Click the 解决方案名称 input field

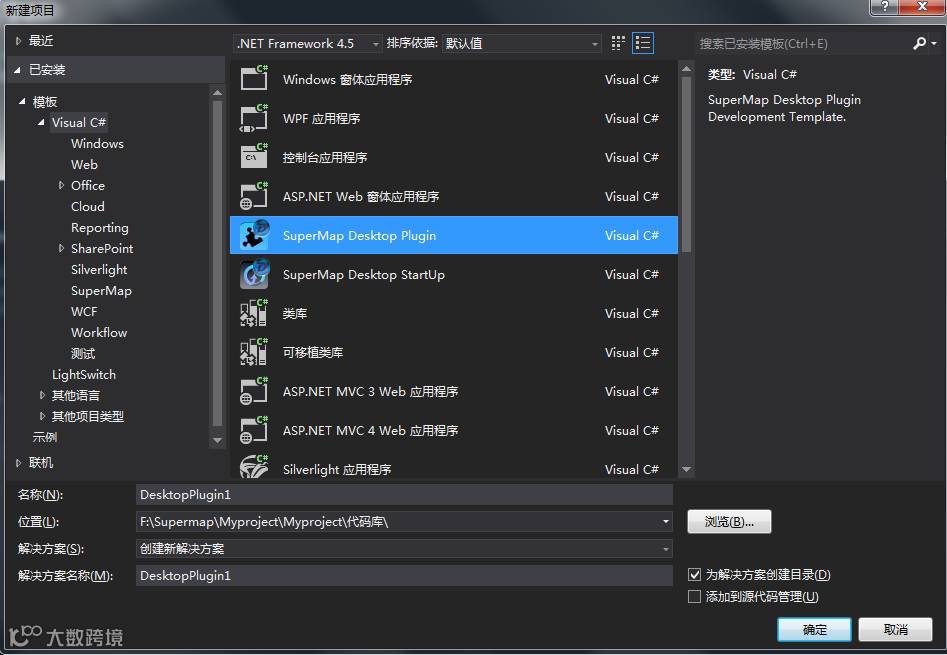pyautogui.click(x=404, y=575)
